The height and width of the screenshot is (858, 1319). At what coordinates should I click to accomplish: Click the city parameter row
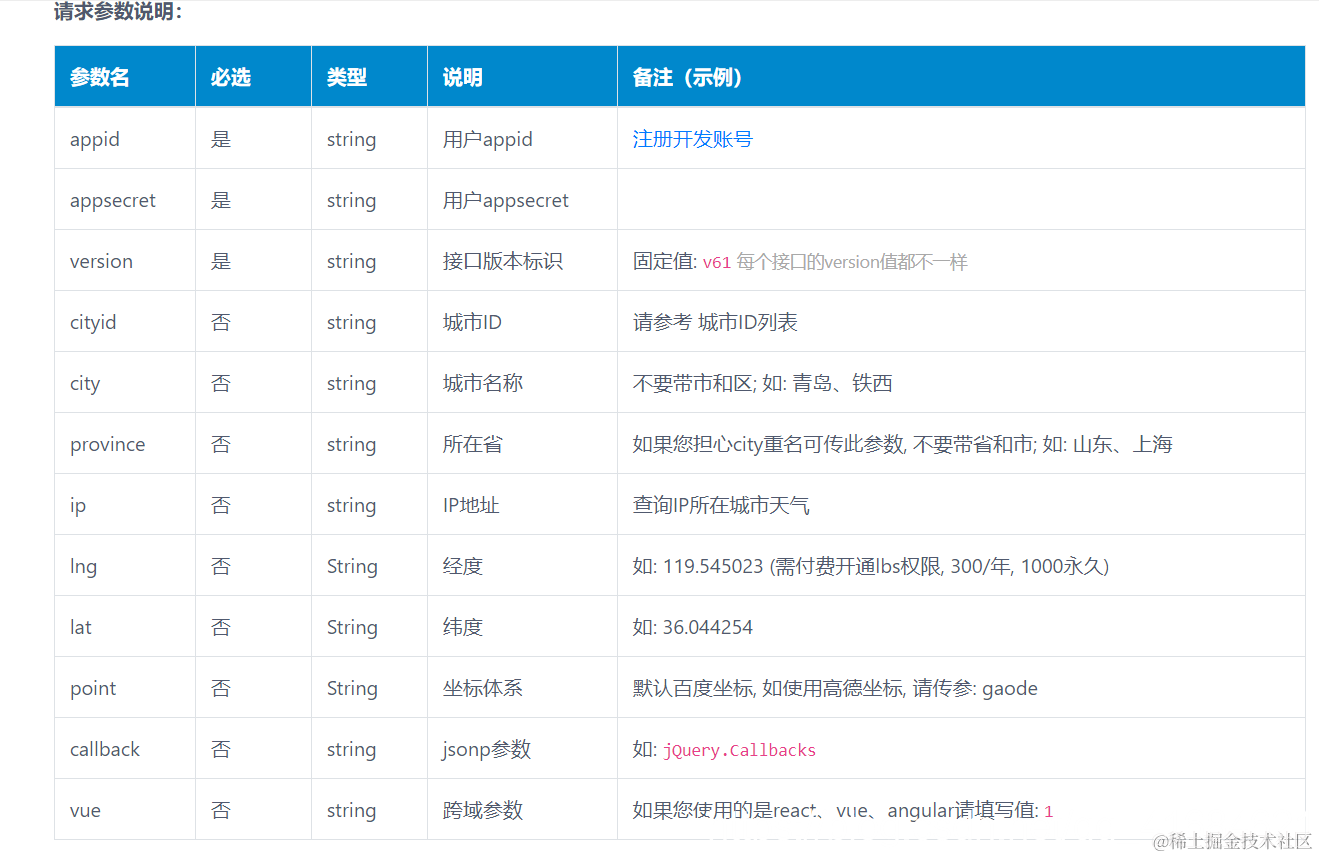tap(84, 382)
